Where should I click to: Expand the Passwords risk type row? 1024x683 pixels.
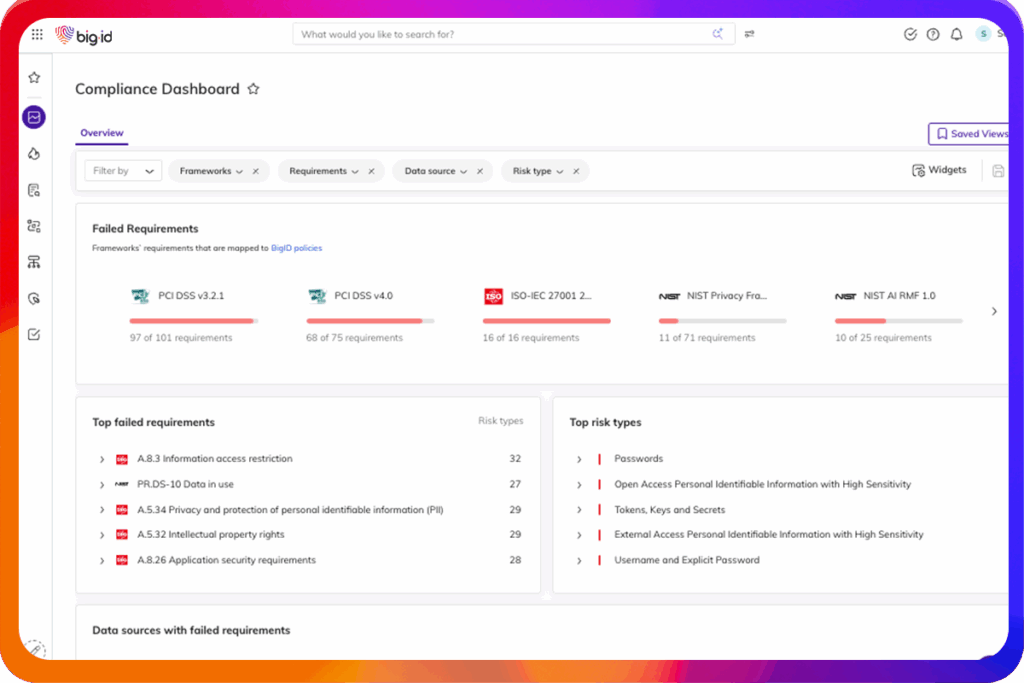(x=579, y=459)
